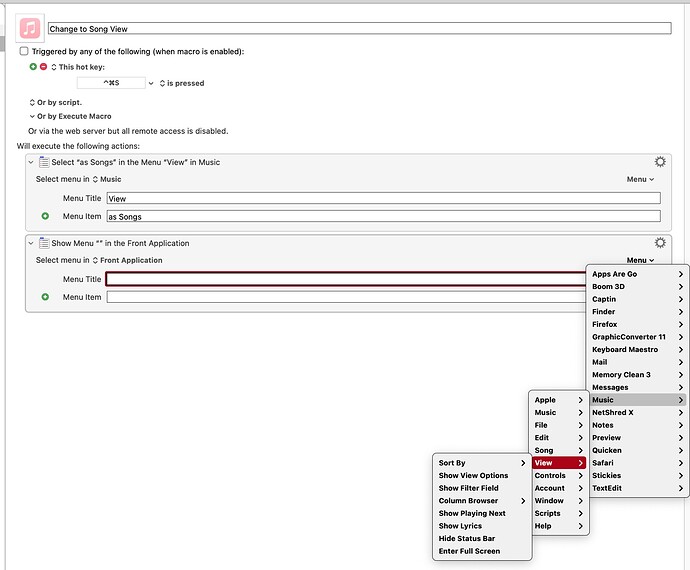Add menu item level in Show Menu action
The image size is (690, 570).
pos(45,297)
